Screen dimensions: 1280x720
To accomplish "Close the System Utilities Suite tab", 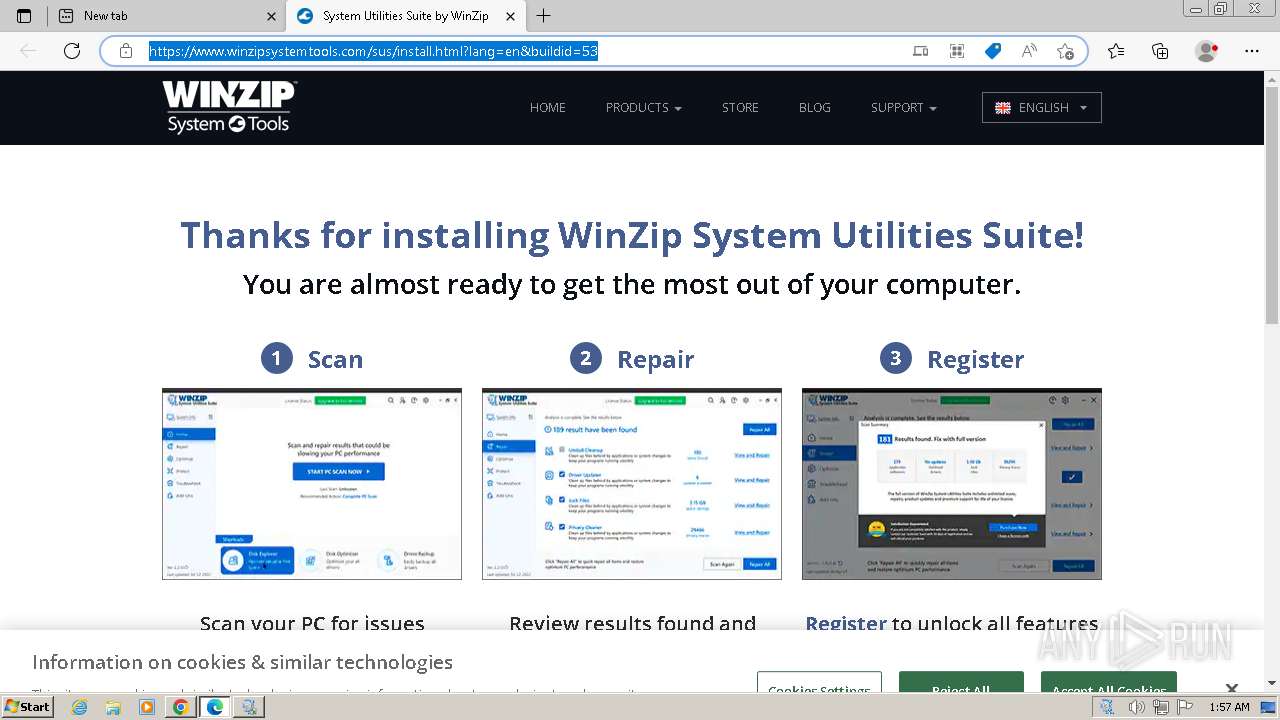I will point(510,16).
